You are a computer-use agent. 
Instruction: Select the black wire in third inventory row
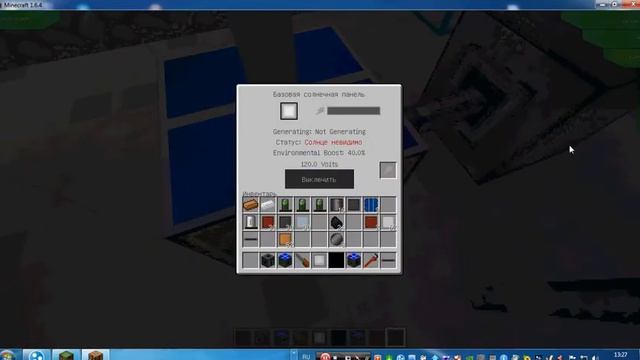point(250,239)
